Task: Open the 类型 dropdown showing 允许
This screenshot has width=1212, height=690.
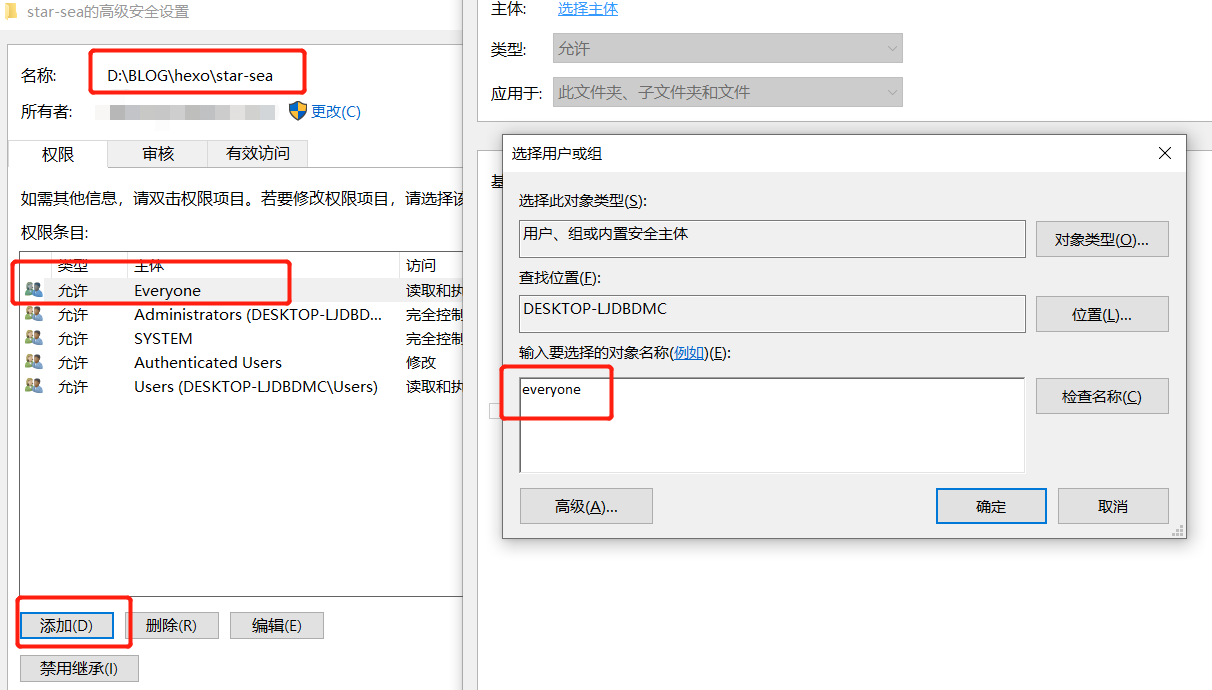Action: (x=727, y=48)
